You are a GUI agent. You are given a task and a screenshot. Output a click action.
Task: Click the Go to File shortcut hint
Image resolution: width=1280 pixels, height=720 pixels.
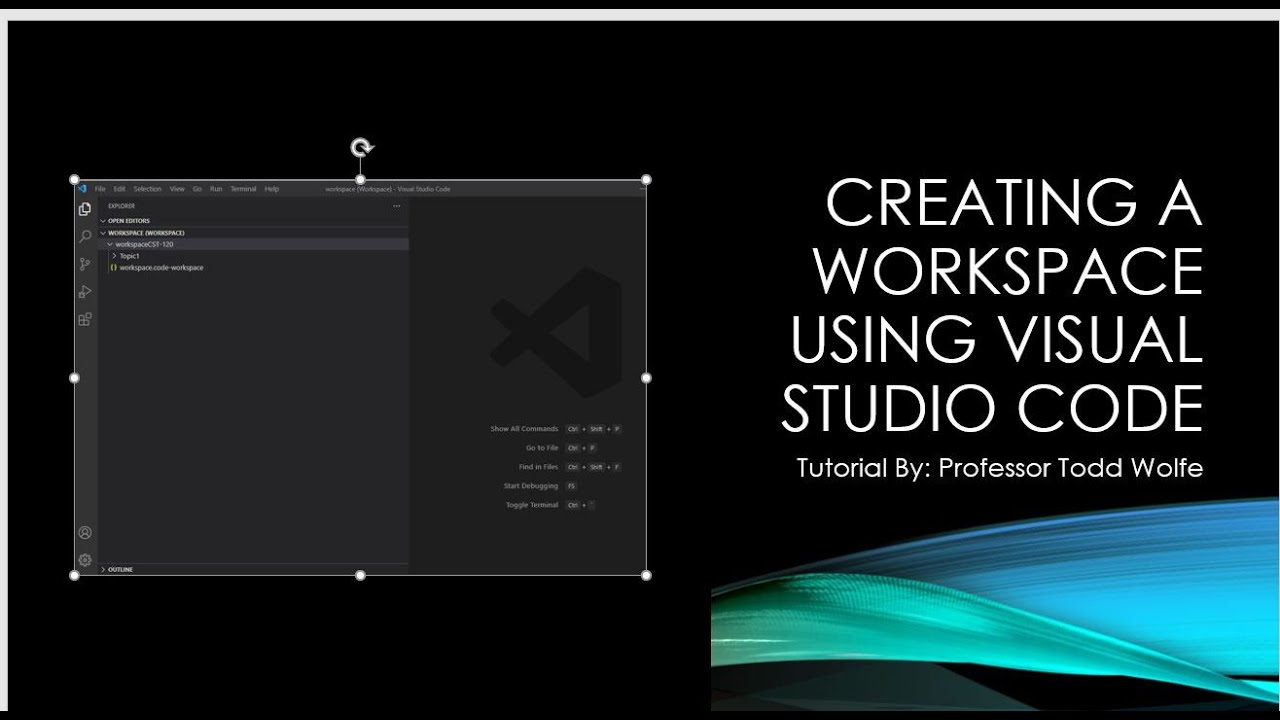click(560, 448)
